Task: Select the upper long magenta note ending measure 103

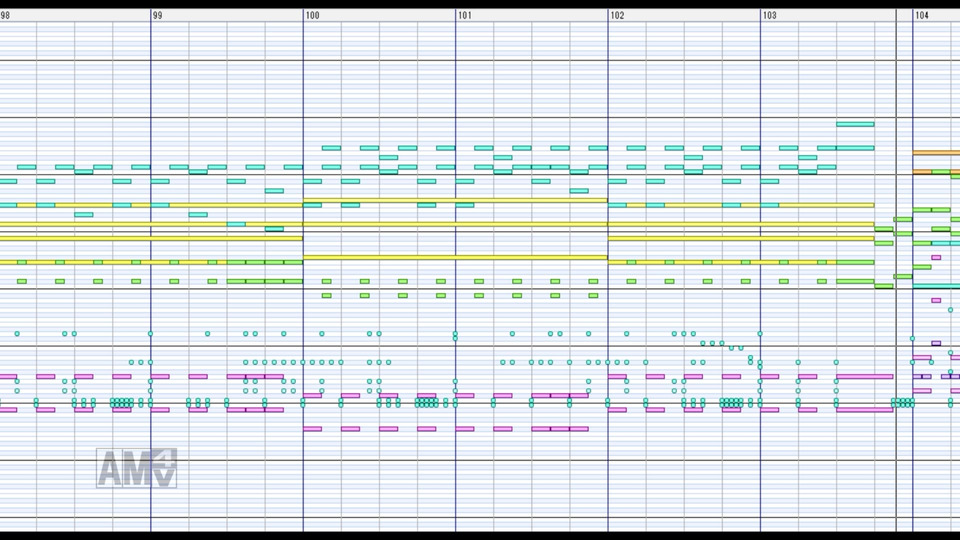Action: tap(864, 377)
